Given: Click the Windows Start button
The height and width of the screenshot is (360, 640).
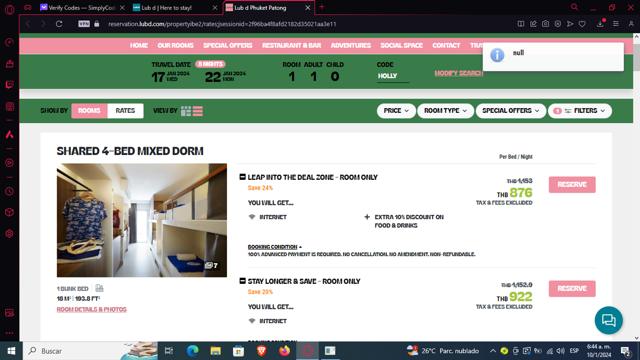Looking at the screenshot, I should [11, 351].
